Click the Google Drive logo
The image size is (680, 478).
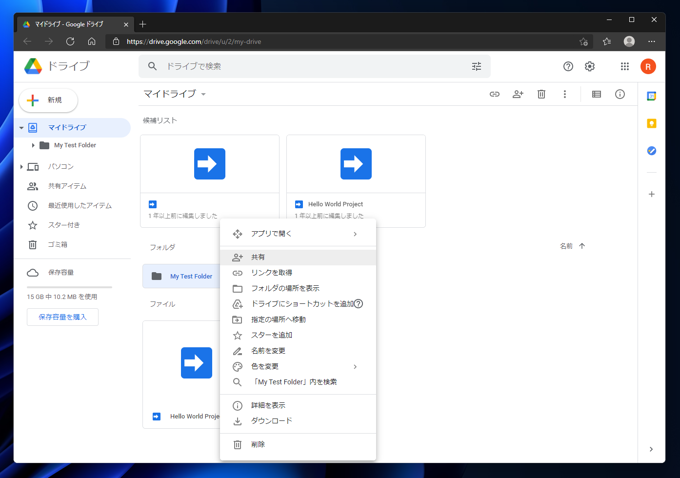(33, 66)
